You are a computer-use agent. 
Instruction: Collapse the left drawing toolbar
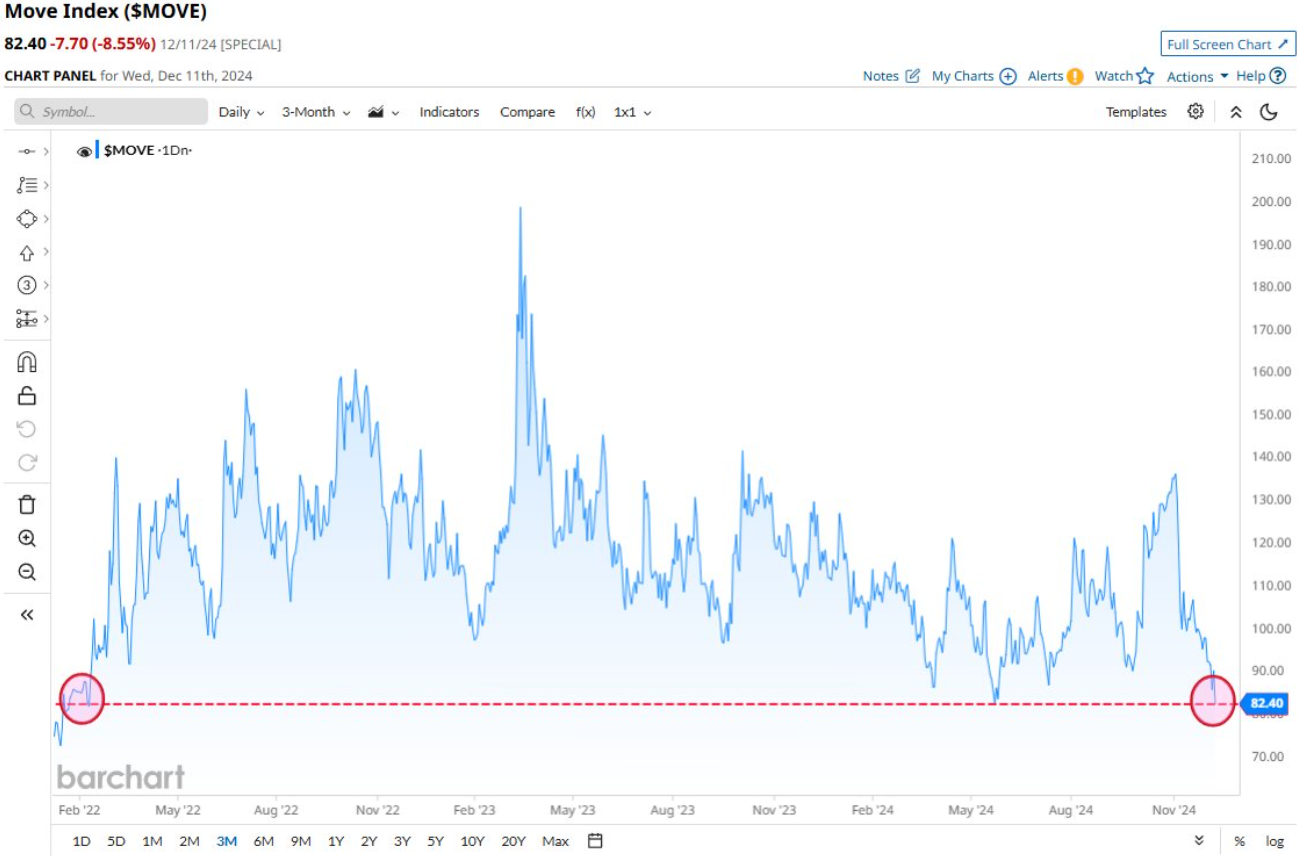click(27, 615)
